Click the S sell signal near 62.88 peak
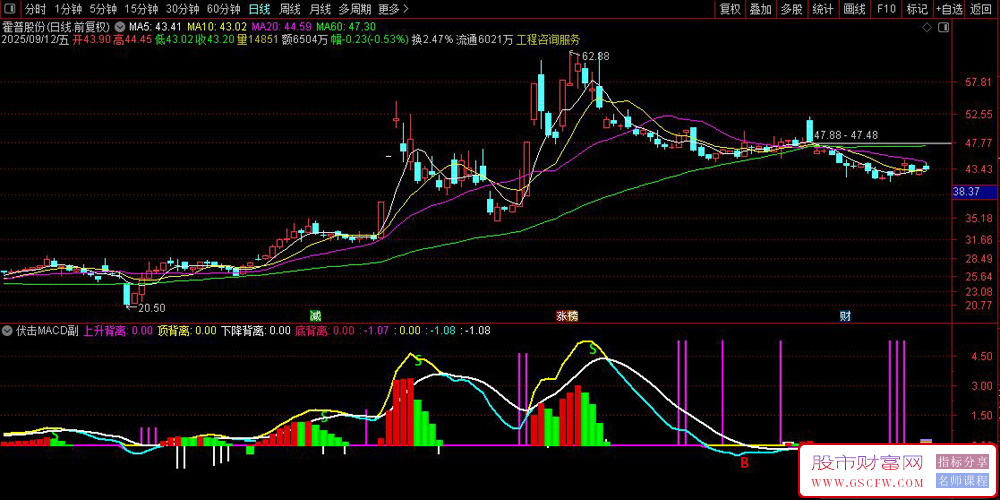1000x500 pixels. coord(593,349)
